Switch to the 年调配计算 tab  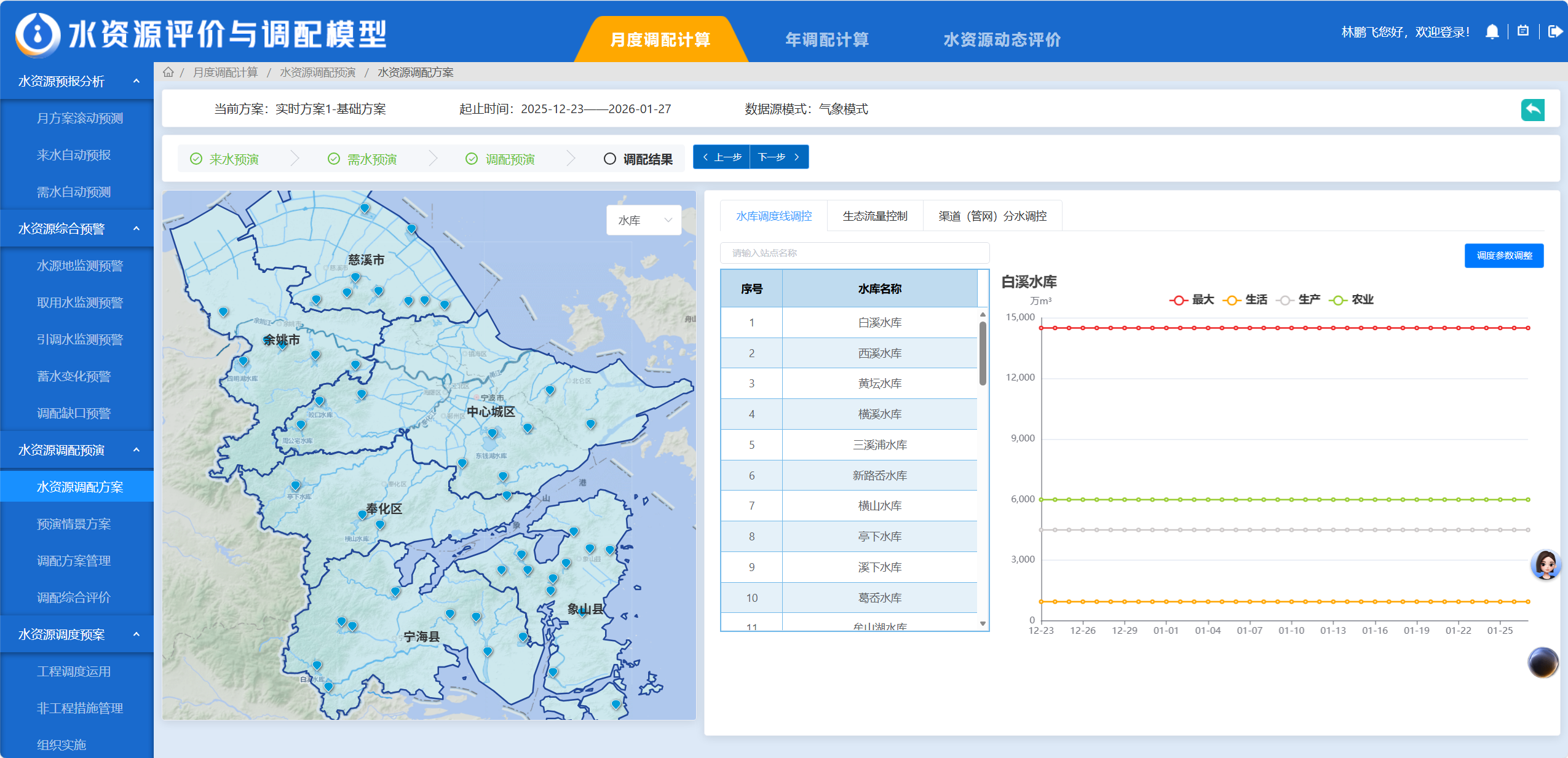826,40
